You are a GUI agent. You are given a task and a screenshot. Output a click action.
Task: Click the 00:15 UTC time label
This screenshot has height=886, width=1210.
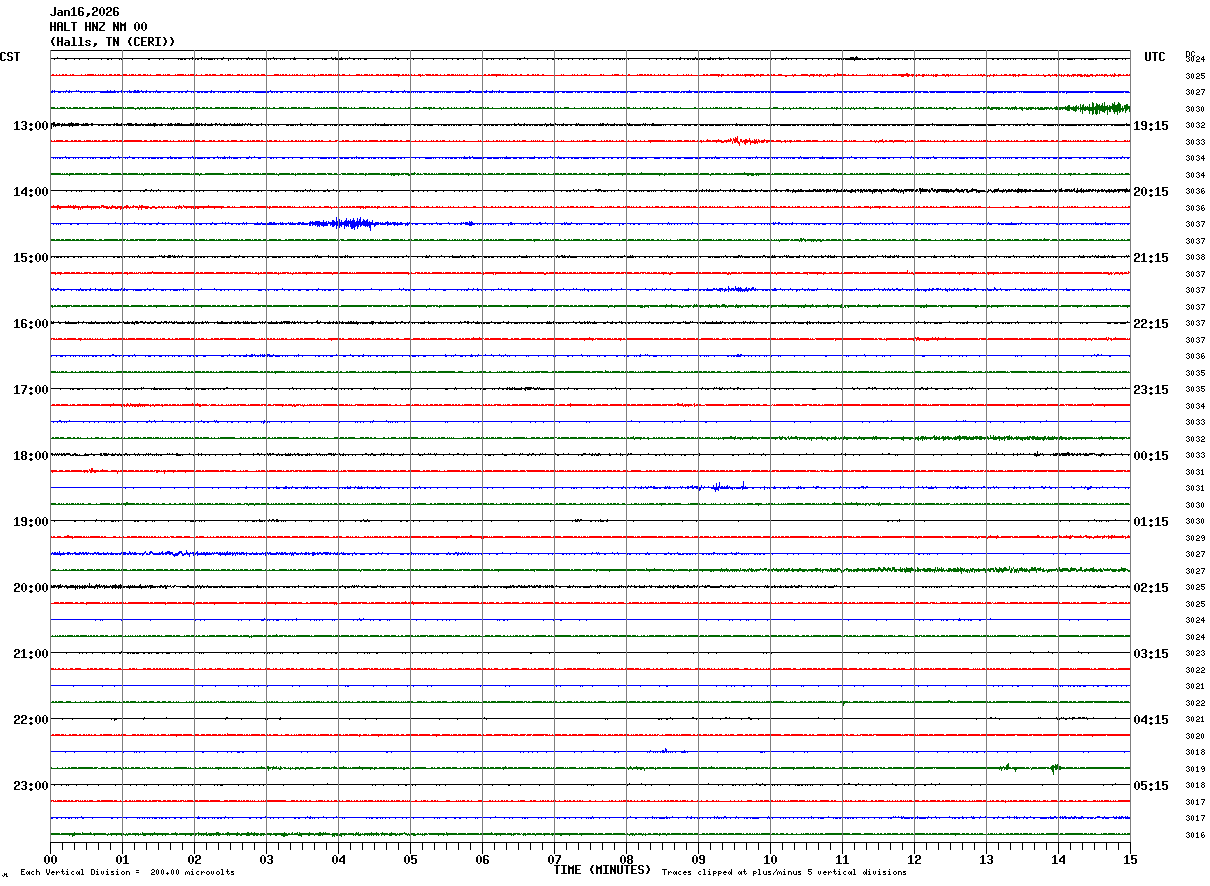(x=1151, y=456)
